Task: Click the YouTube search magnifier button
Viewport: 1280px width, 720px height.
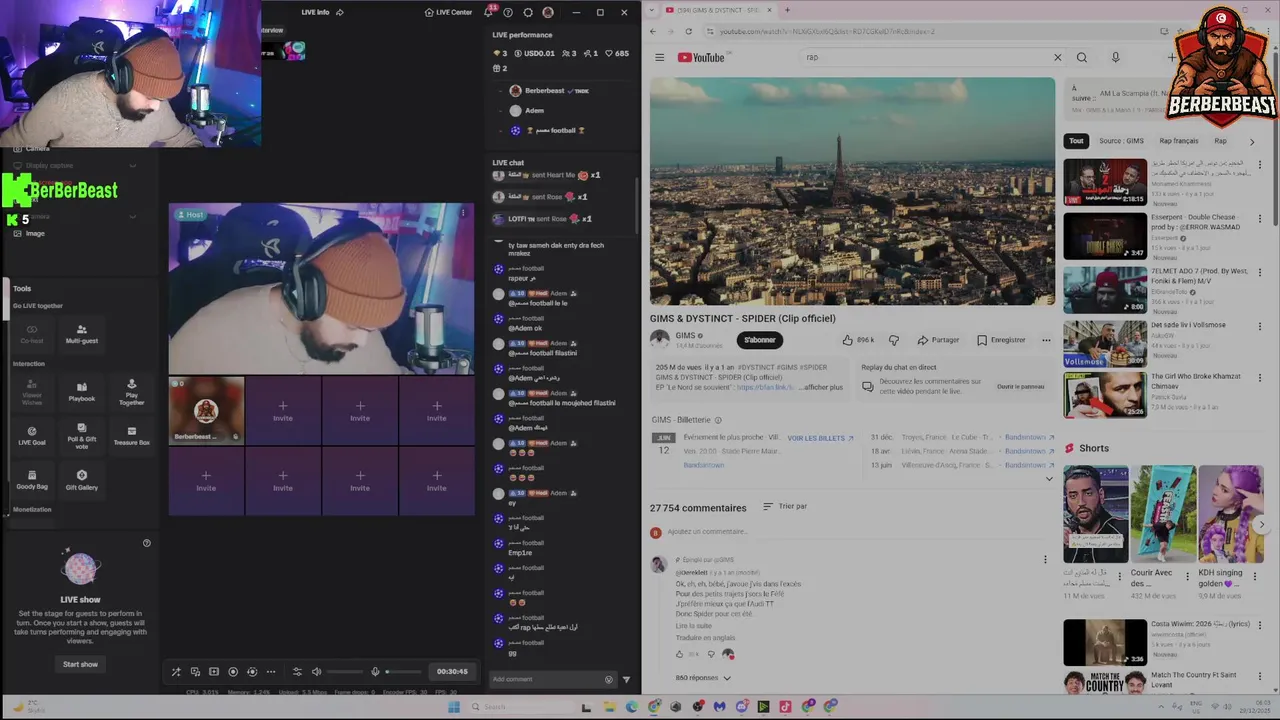Action: tap(1082, 57)
